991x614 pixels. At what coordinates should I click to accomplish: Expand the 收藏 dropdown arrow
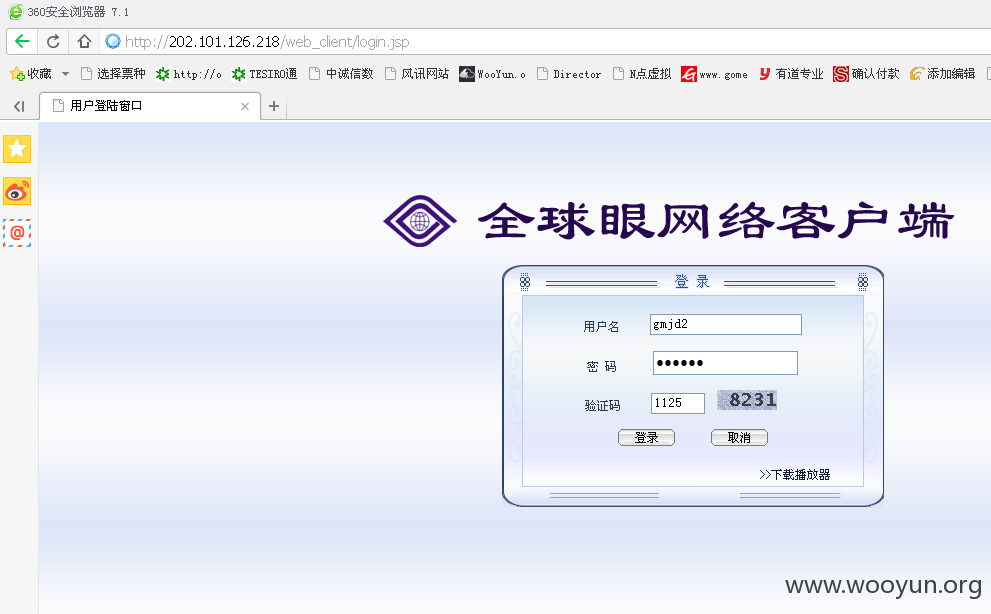pyautogui.click(x=65, y=74)
